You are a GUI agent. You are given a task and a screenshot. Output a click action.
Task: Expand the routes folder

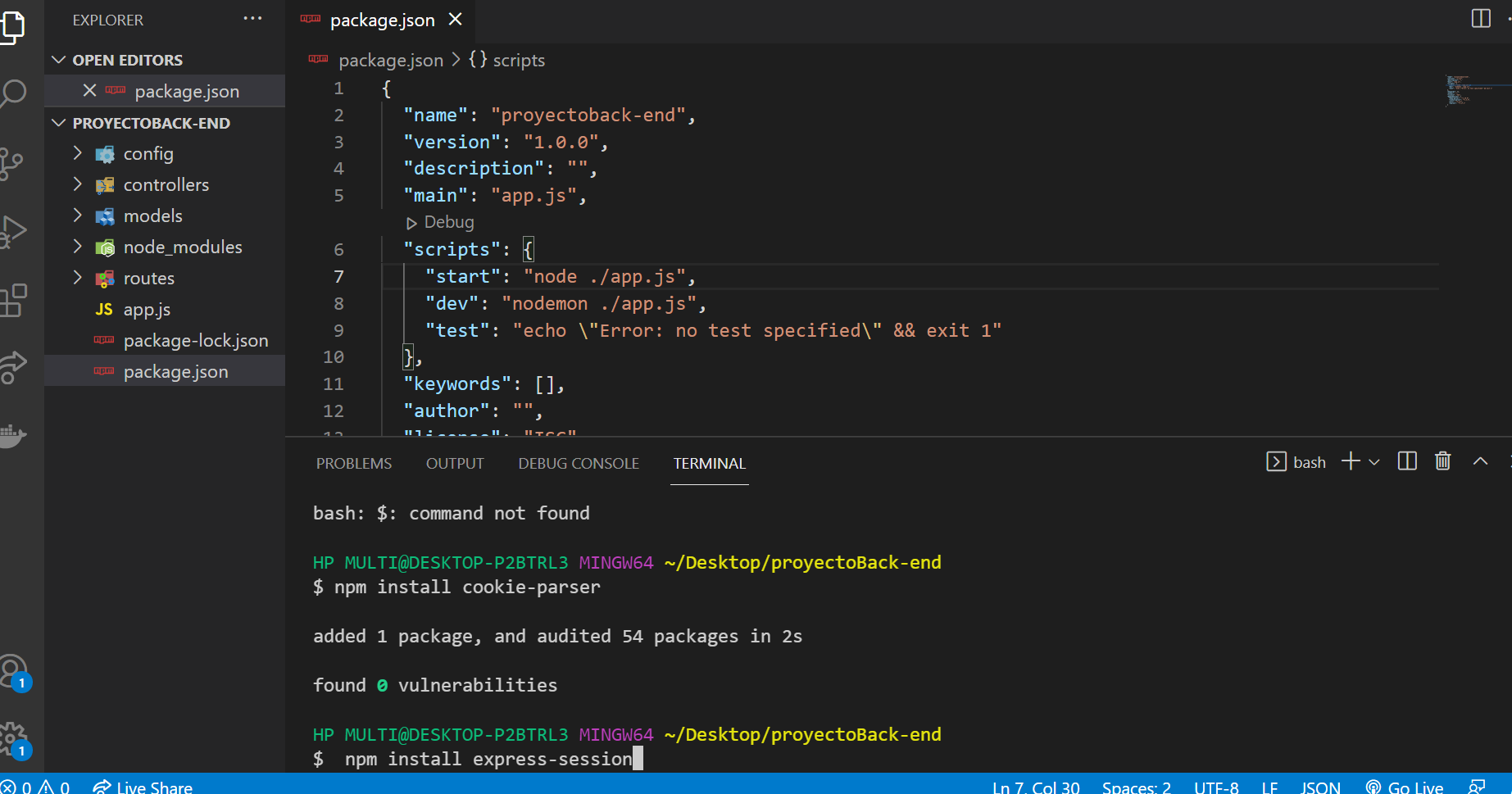coord(77,278)
